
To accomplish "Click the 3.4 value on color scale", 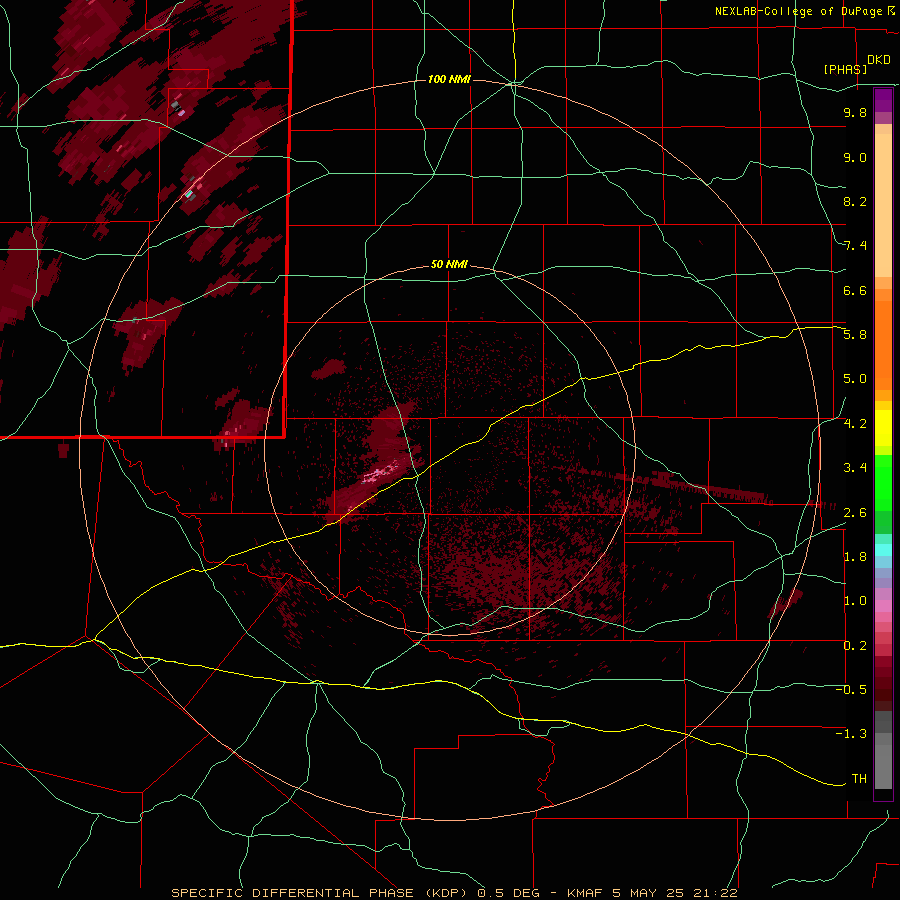I will click(x=855, y=468).
